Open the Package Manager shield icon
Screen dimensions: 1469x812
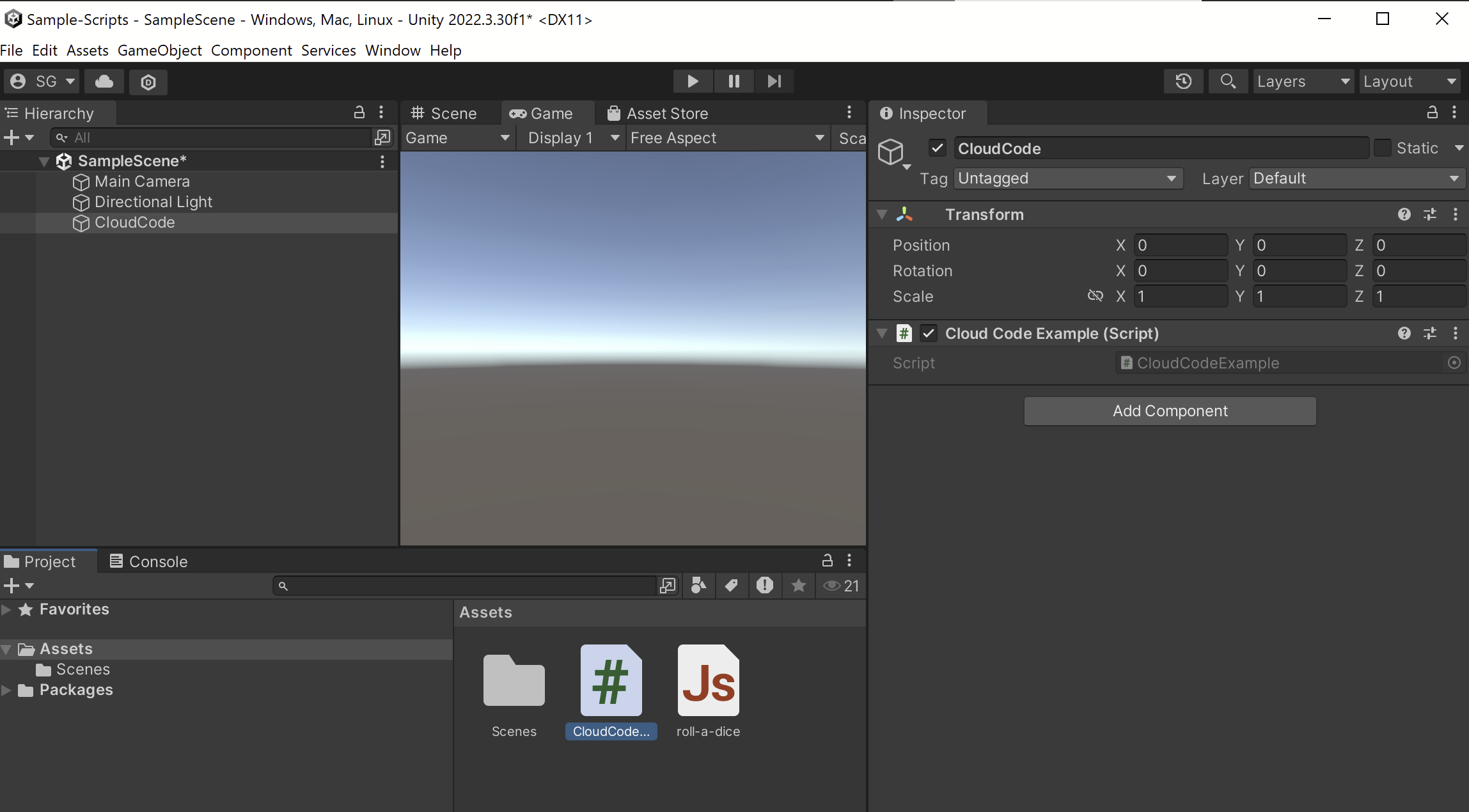tap(148, 82)
